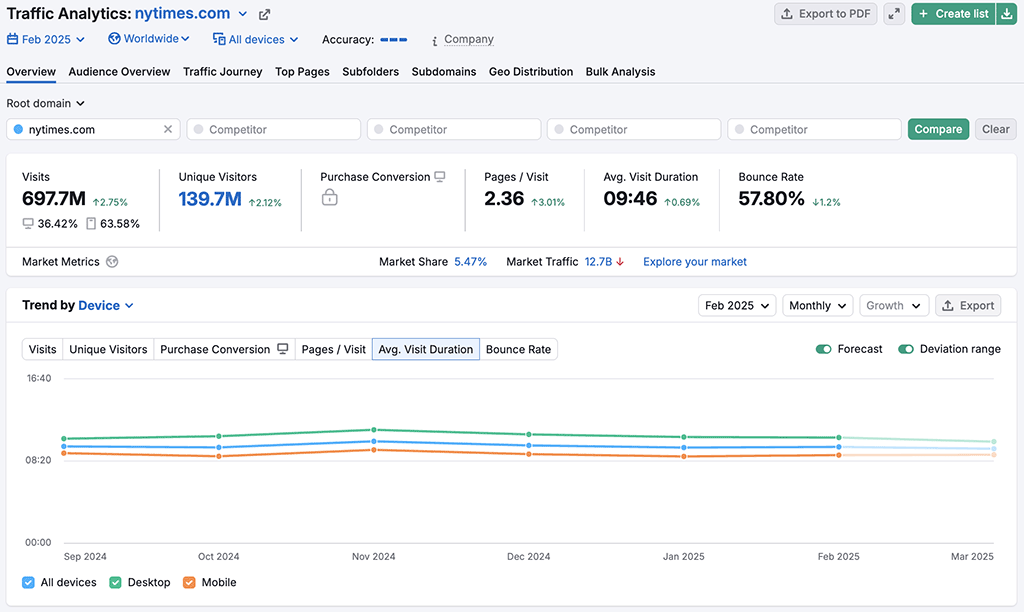1024x612 pixels.
Task: Switch to the Subfolders tab
Action: click(x=370, y=72)
